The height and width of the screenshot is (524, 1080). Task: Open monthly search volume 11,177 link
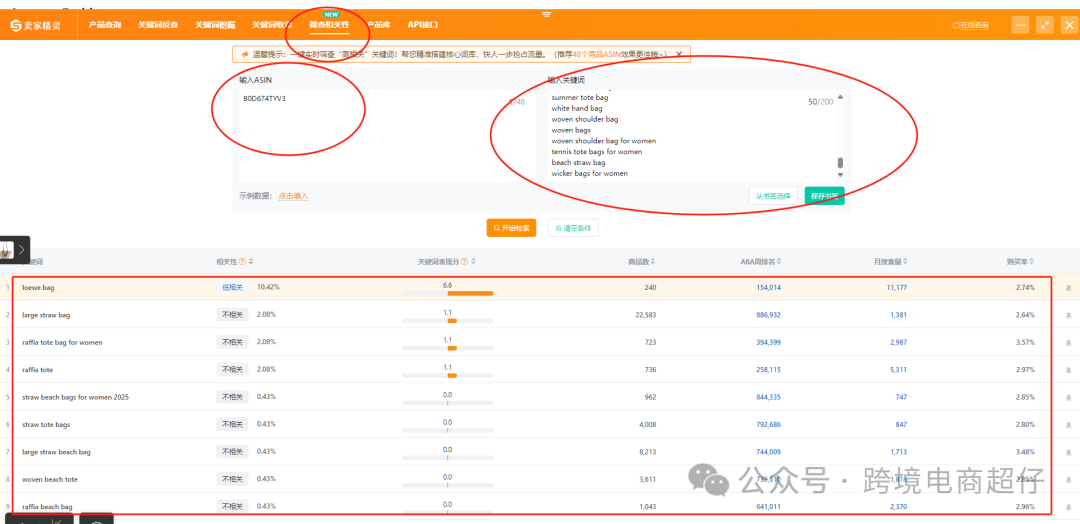click(897, 288)
